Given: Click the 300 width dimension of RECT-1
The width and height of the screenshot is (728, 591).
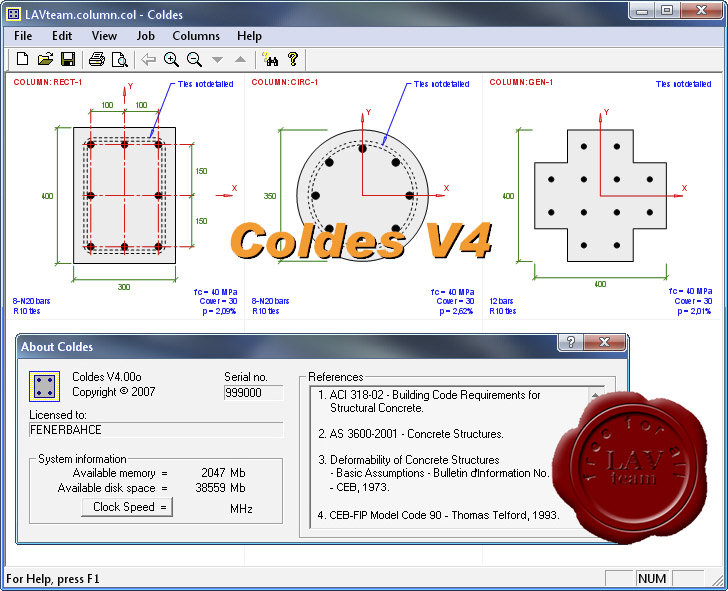Looking at the screenshot, I should [x=124, y=287].
